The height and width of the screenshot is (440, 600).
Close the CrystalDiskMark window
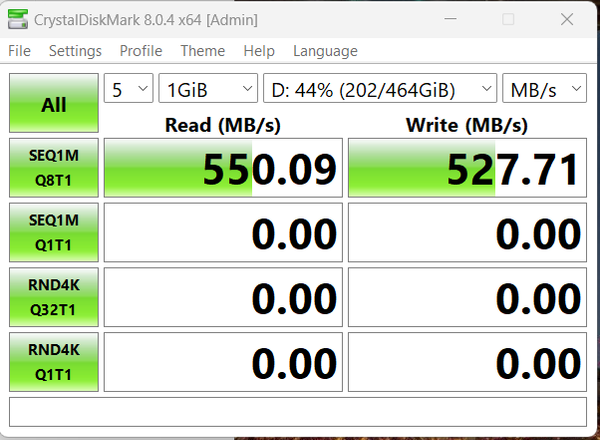coord(567,19)
